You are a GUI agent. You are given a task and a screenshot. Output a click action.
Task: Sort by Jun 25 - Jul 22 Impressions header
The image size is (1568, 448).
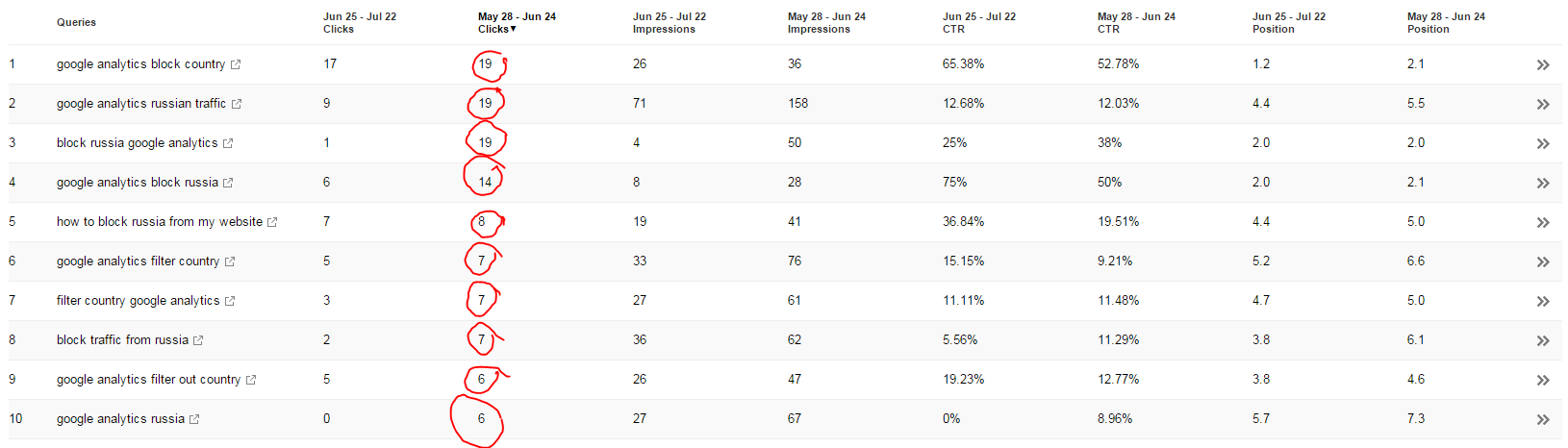[x=670, y=23]
